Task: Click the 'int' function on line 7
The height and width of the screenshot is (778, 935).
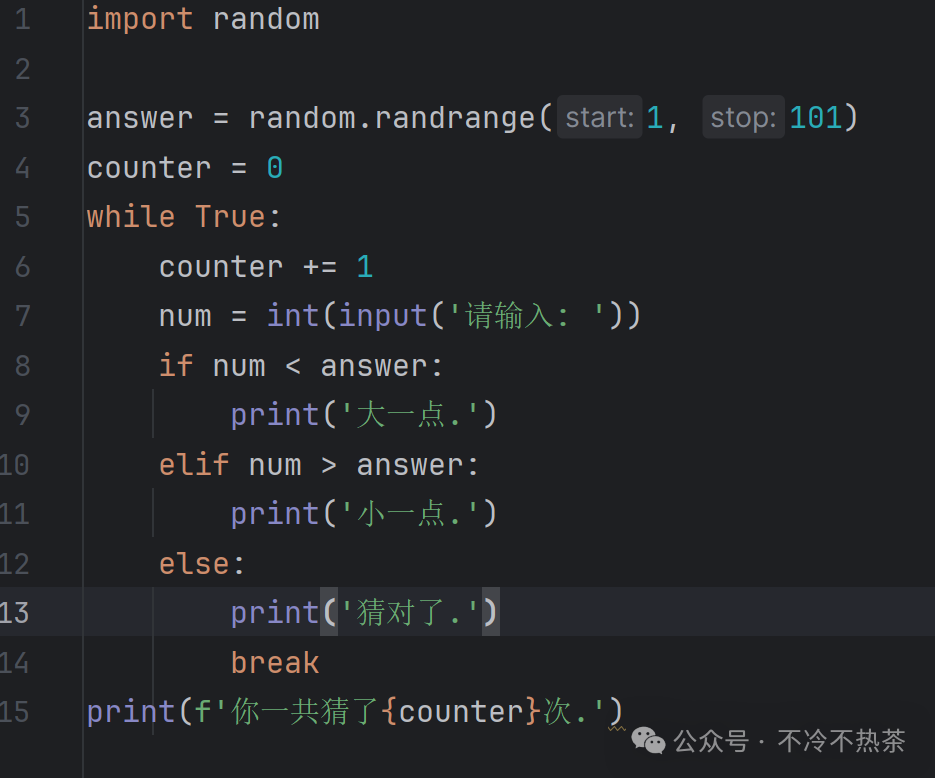Action: click(293, 315)
